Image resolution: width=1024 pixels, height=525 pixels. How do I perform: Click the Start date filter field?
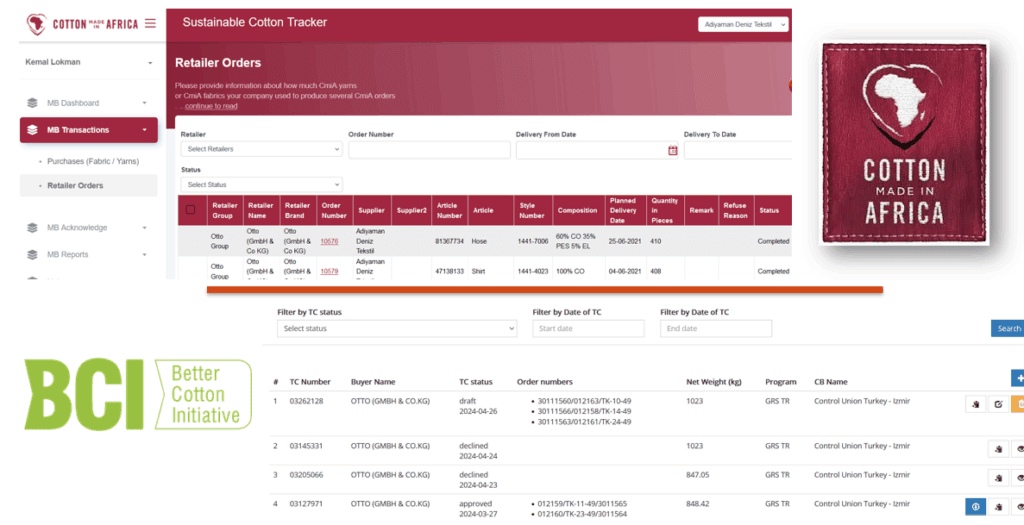[588, 328]
